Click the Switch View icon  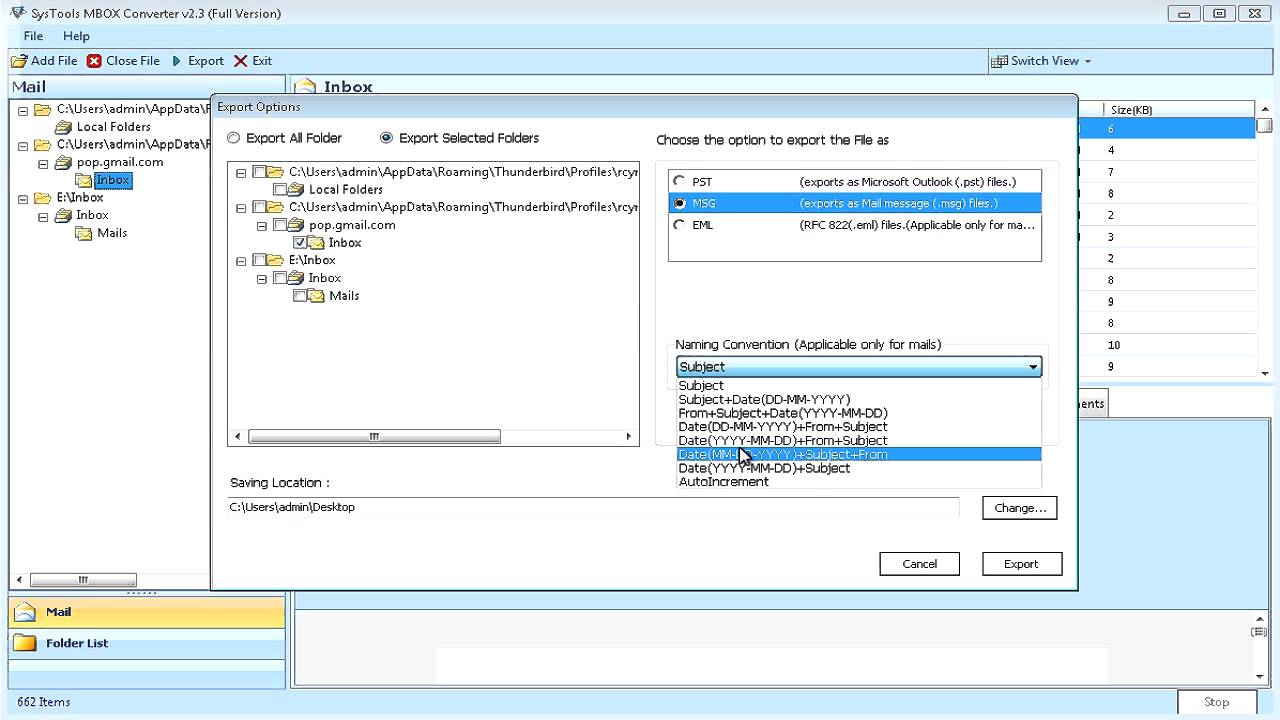pyautogui.click(x=999, y=61)
